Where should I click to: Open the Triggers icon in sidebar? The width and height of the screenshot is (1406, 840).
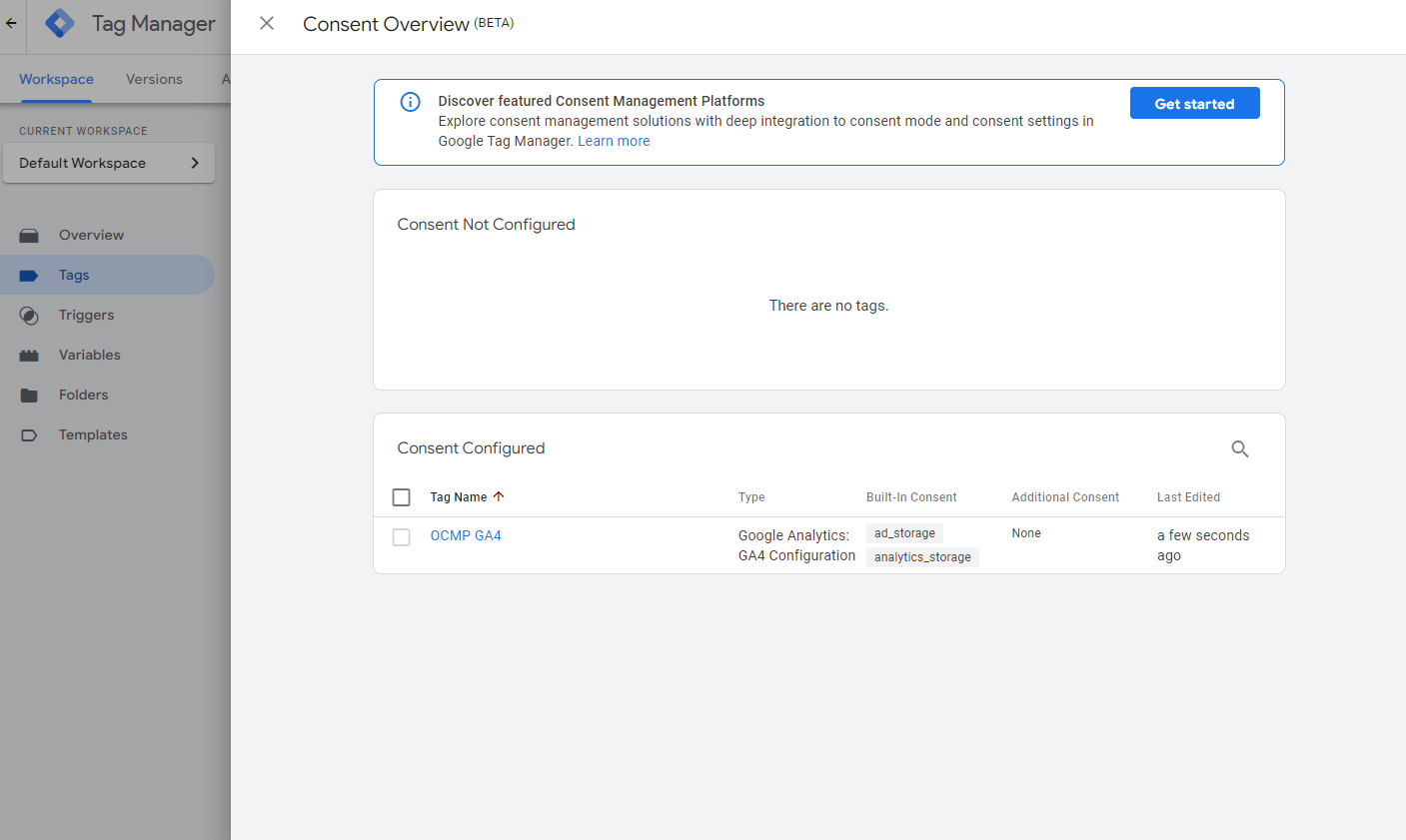(x=29, y=316)
